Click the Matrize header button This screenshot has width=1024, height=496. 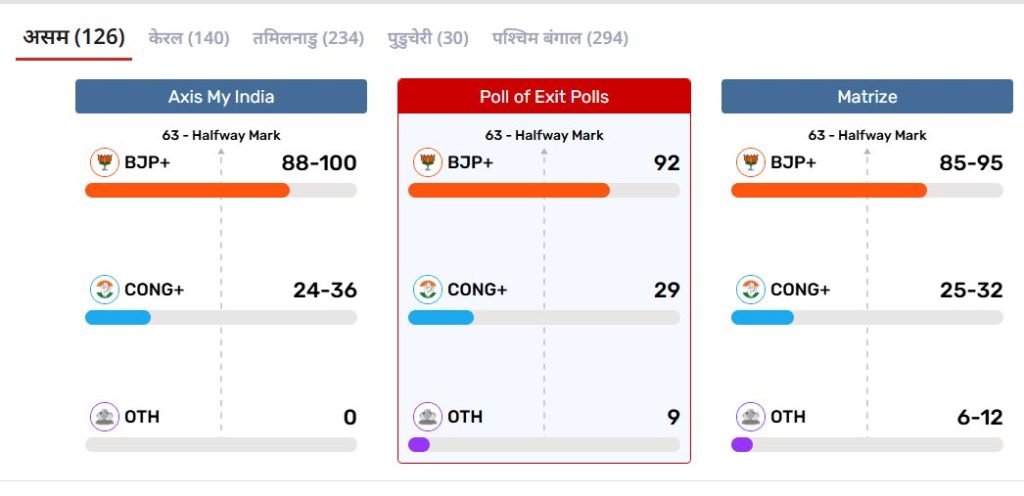point(867,97)
